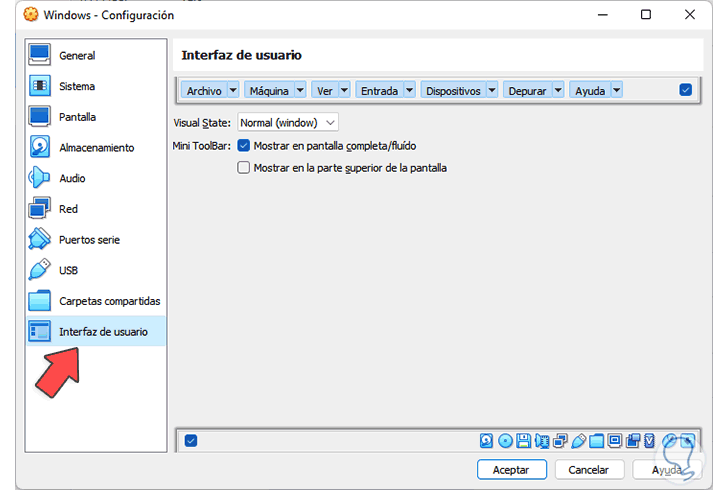Click the recording status bar indicator

pyautogui.click(x=633, y=440)
